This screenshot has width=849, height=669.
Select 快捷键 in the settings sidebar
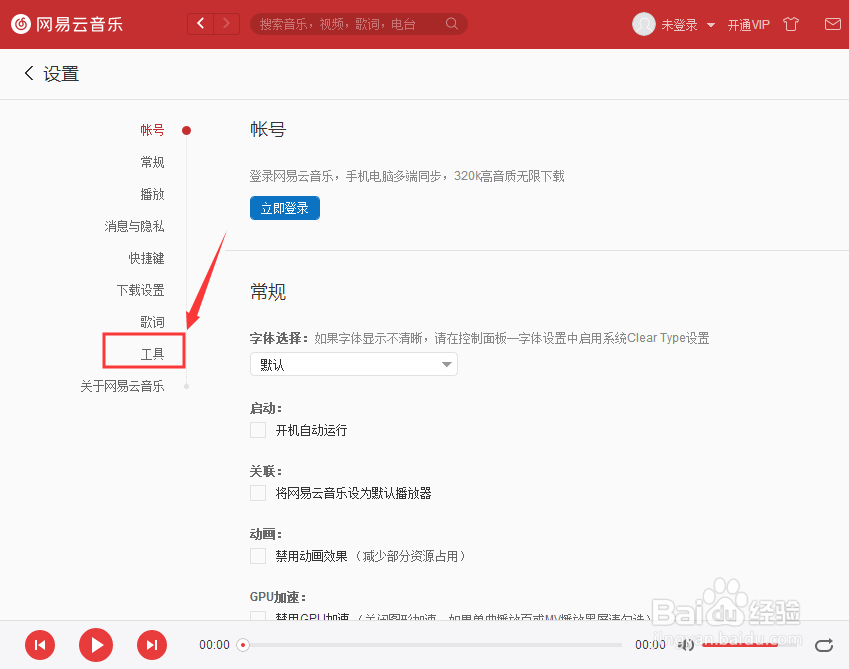tap(146, 258)
